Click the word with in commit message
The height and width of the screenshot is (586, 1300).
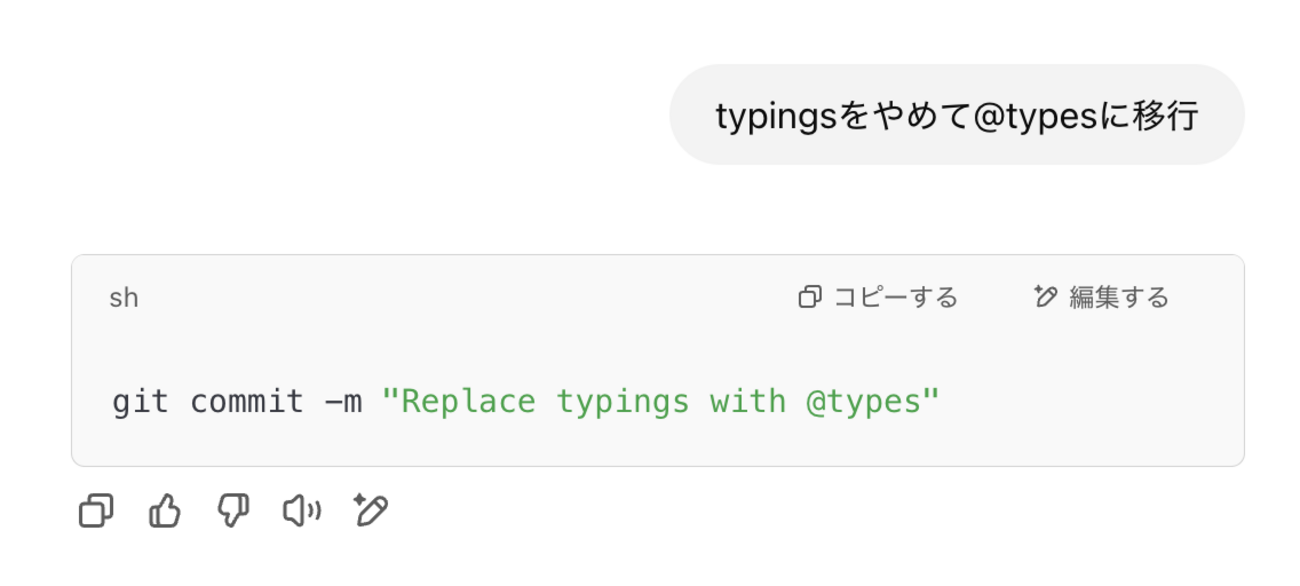pyautogui.click(x=748, y=401)
